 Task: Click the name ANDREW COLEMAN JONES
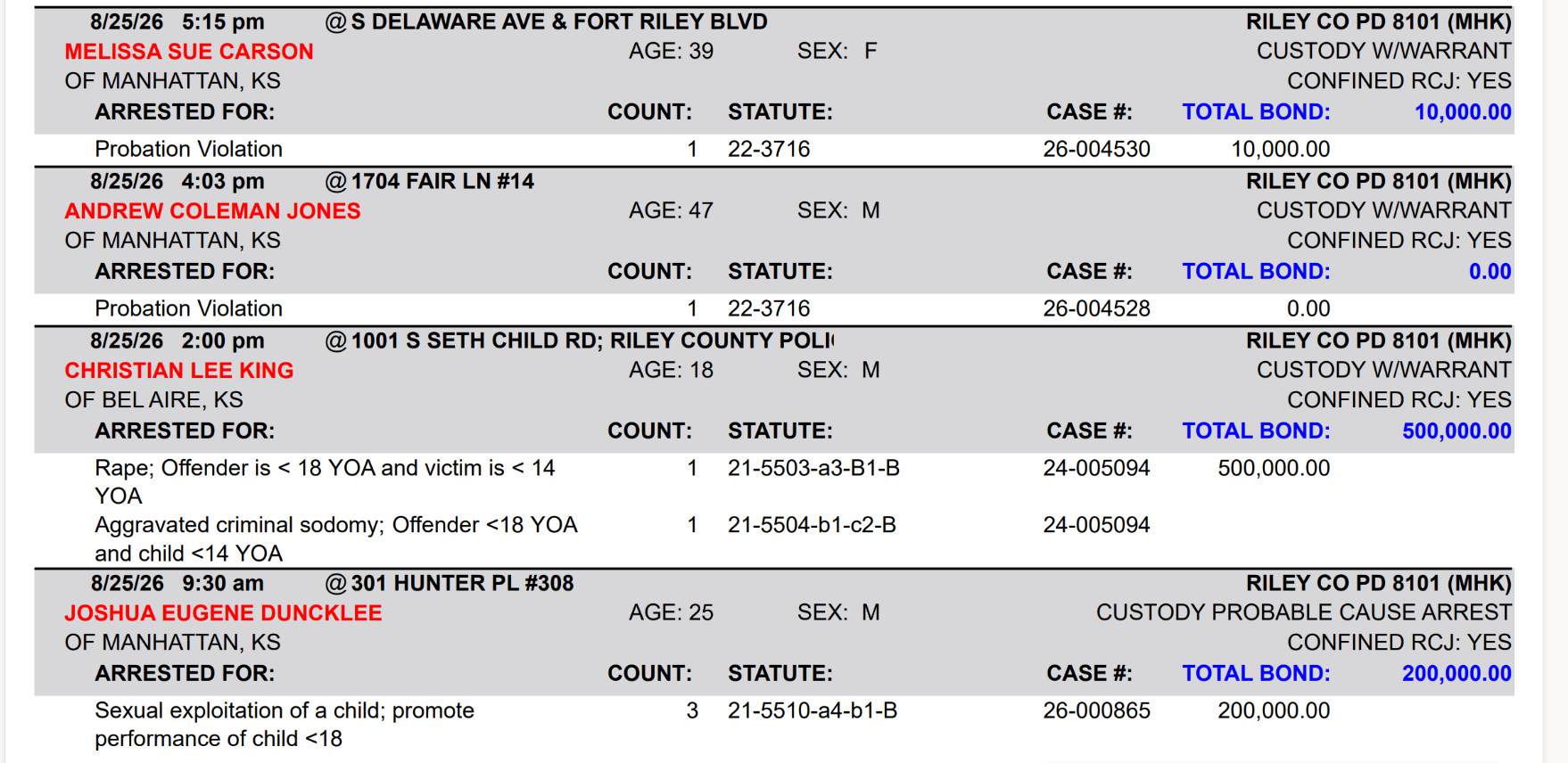212,211
